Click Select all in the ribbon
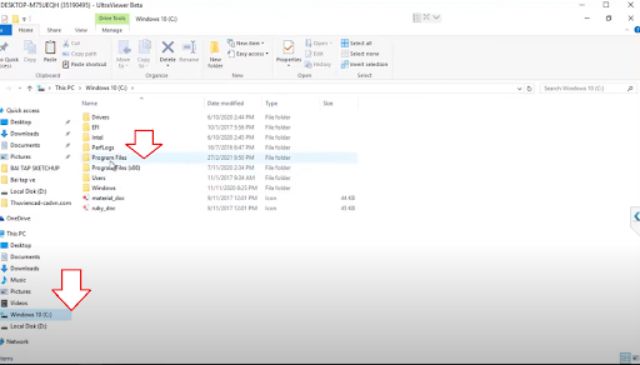The width and height of the screenshot is (640, 365). click(x=356, y=43)
